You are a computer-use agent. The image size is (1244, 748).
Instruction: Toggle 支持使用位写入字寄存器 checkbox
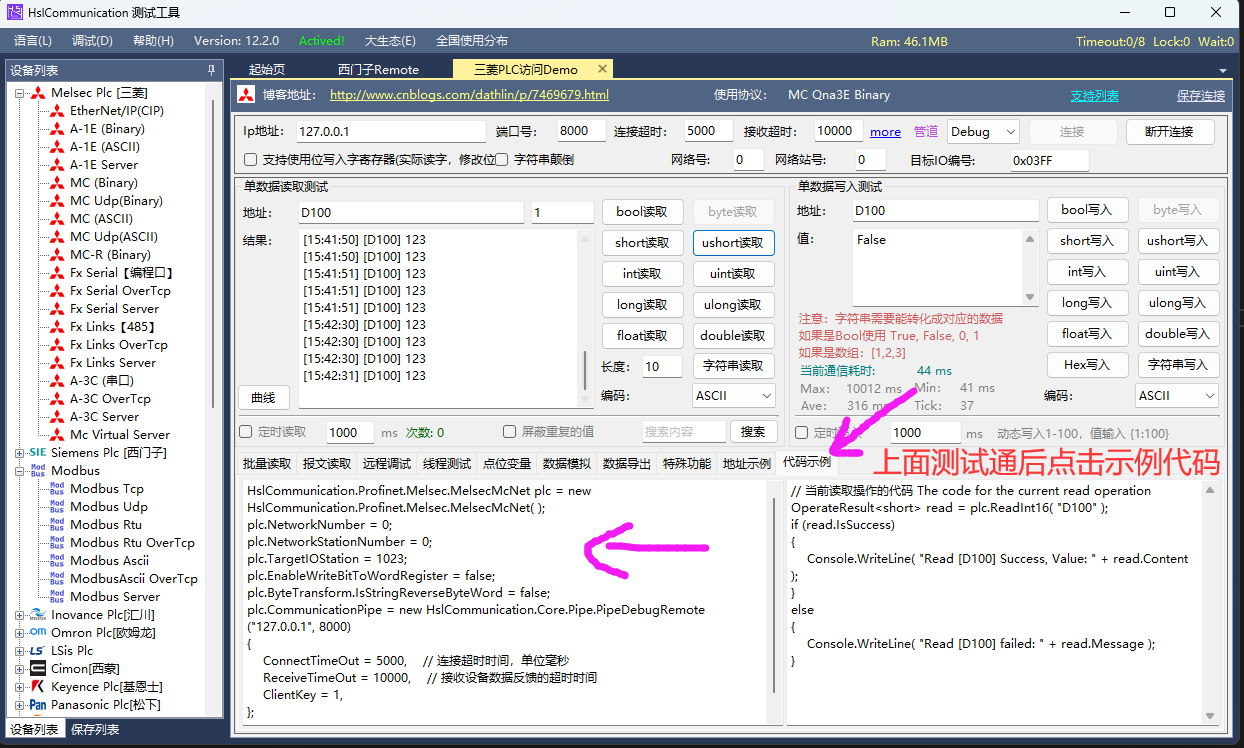pyautogui.click(x=251, y=160)
